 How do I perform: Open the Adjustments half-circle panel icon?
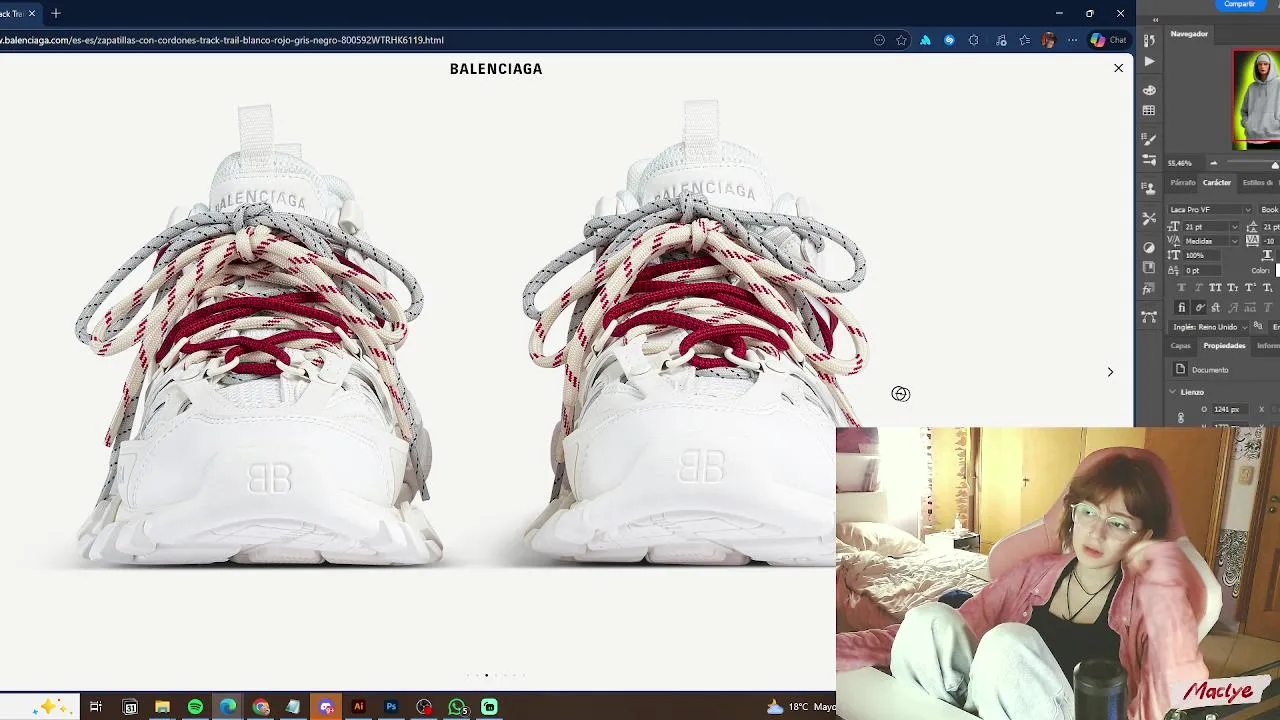coord(1149,247)
